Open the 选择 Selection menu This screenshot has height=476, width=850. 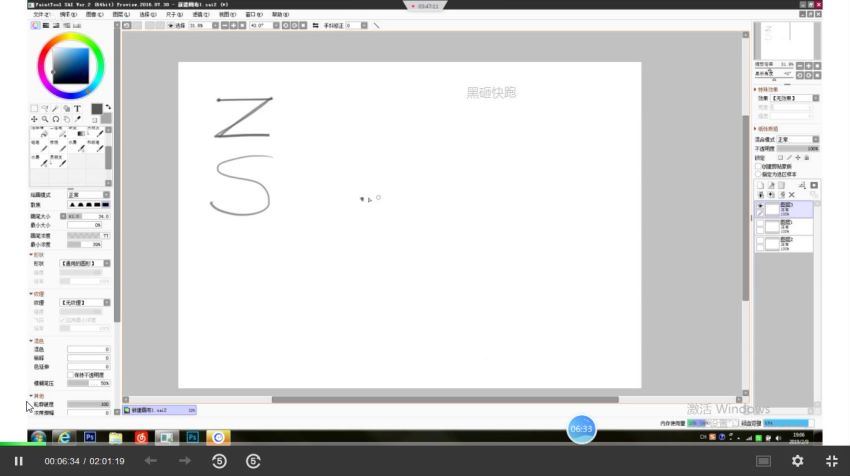147,15
